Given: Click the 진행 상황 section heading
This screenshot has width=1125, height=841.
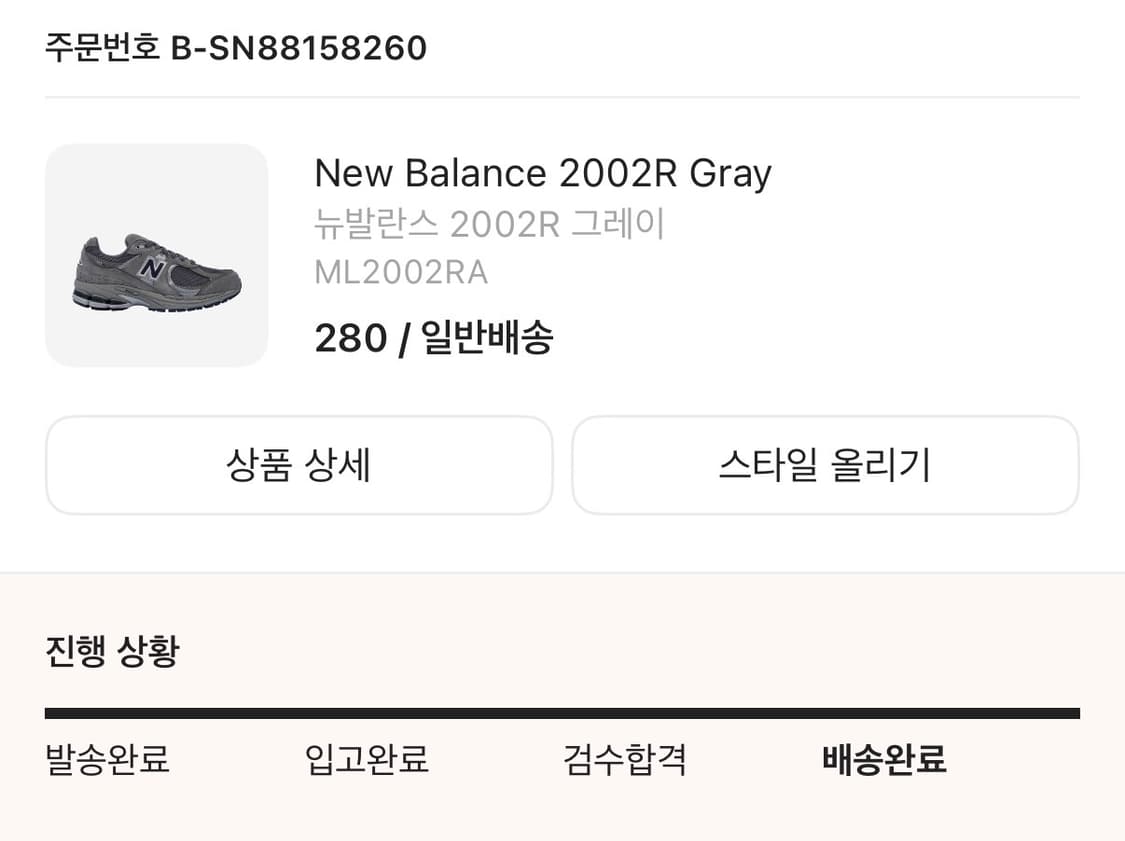Looking at the screenshot, I should tap(112, 652).
